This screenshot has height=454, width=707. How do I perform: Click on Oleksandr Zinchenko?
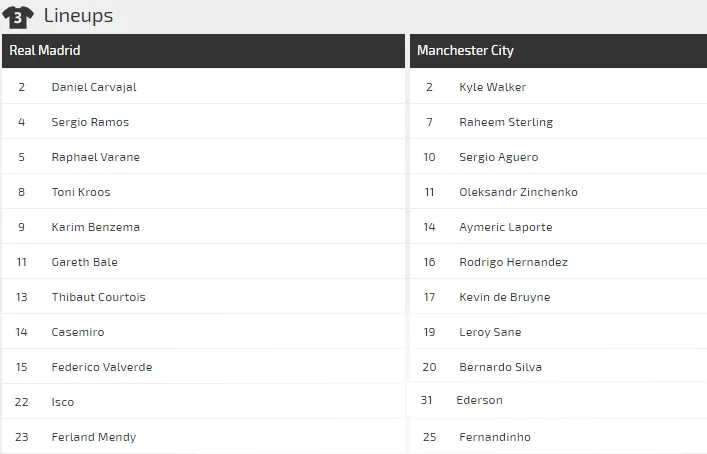[x=518, y=192]
